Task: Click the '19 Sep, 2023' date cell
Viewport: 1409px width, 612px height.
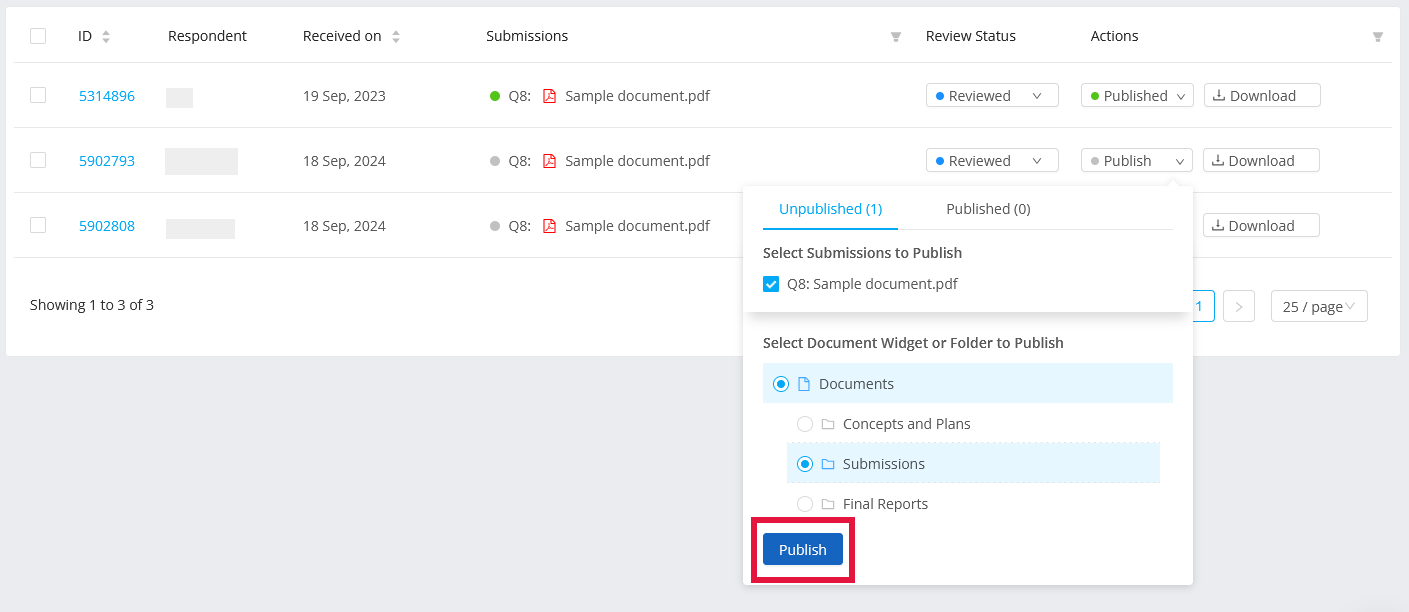Action: pyautogui.click(x=344, y=96)
